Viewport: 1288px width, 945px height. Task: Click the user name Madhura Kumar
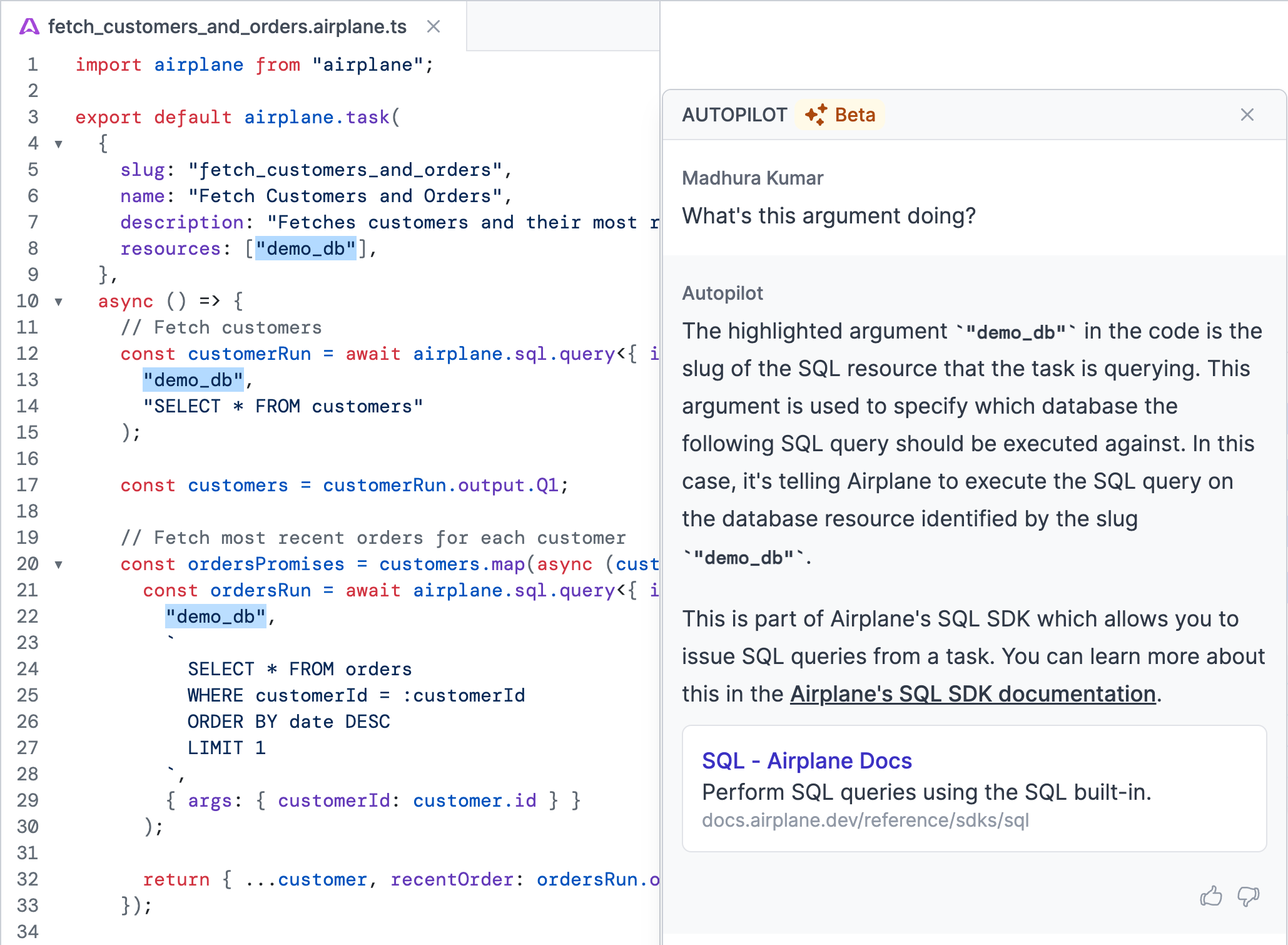coord(753,178)
